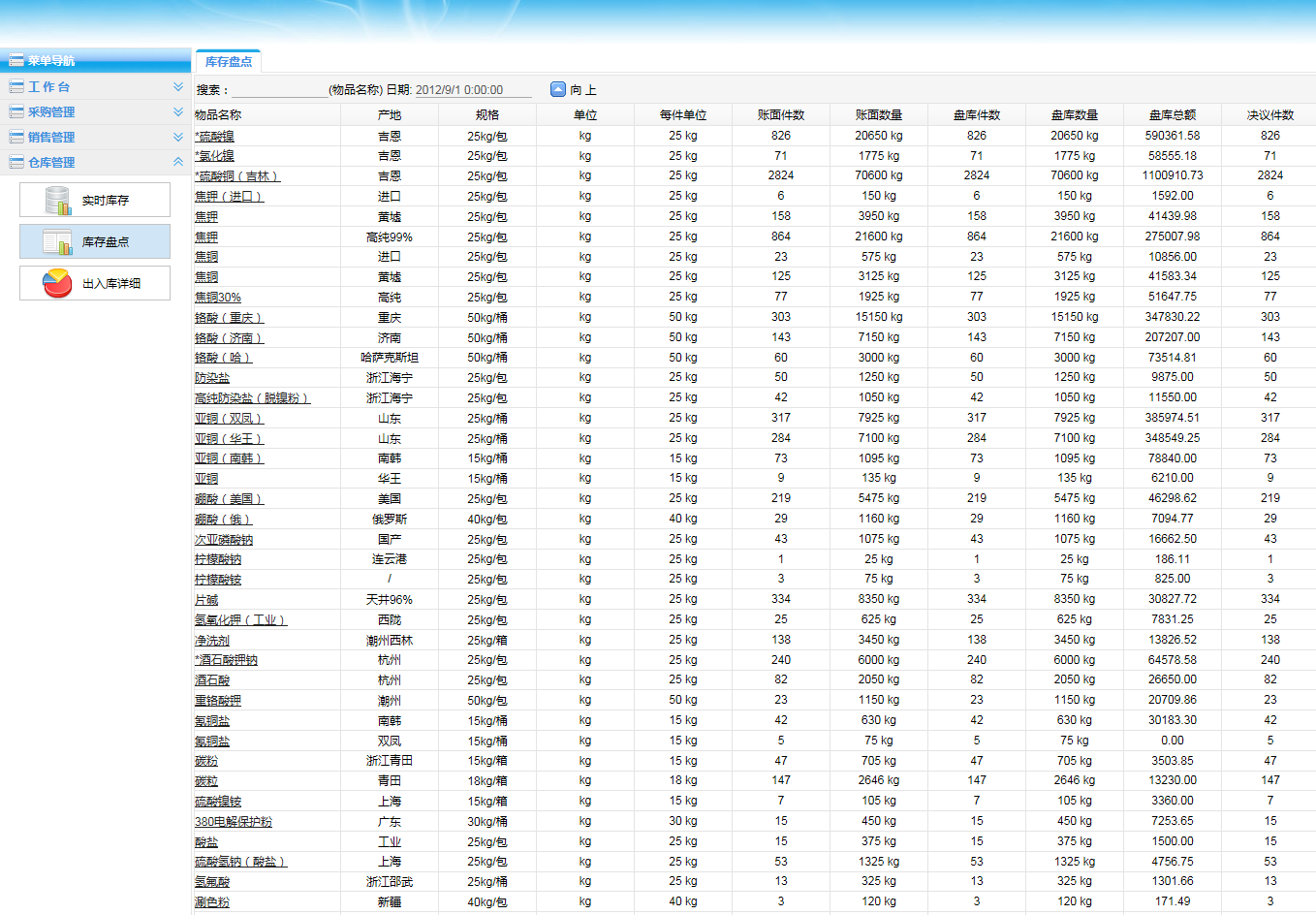Click the icon beside 销售管理

pos(16,138)
